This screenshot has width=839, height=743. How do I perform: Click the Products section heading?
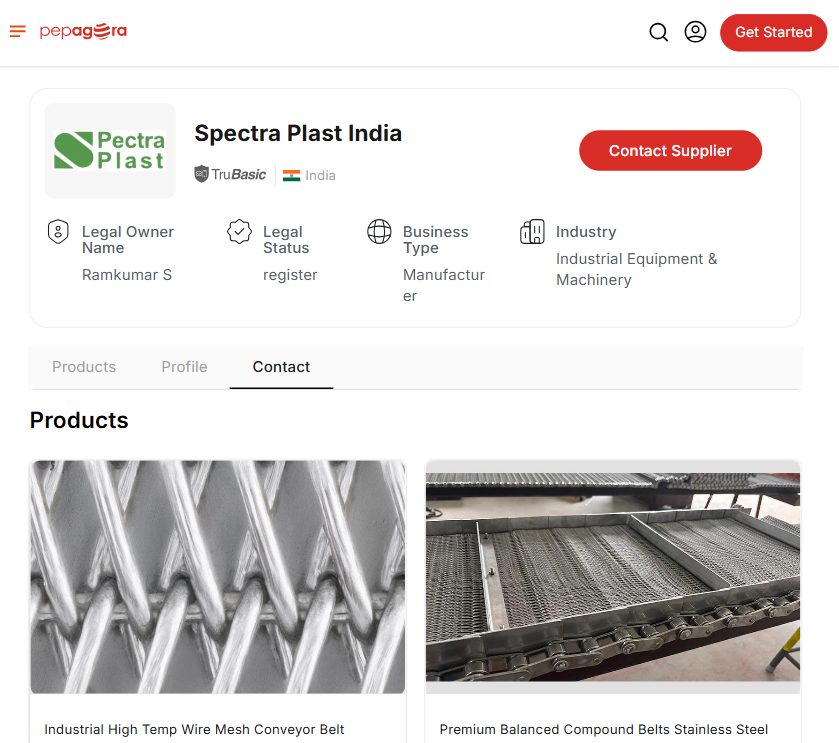pos(79,420)
